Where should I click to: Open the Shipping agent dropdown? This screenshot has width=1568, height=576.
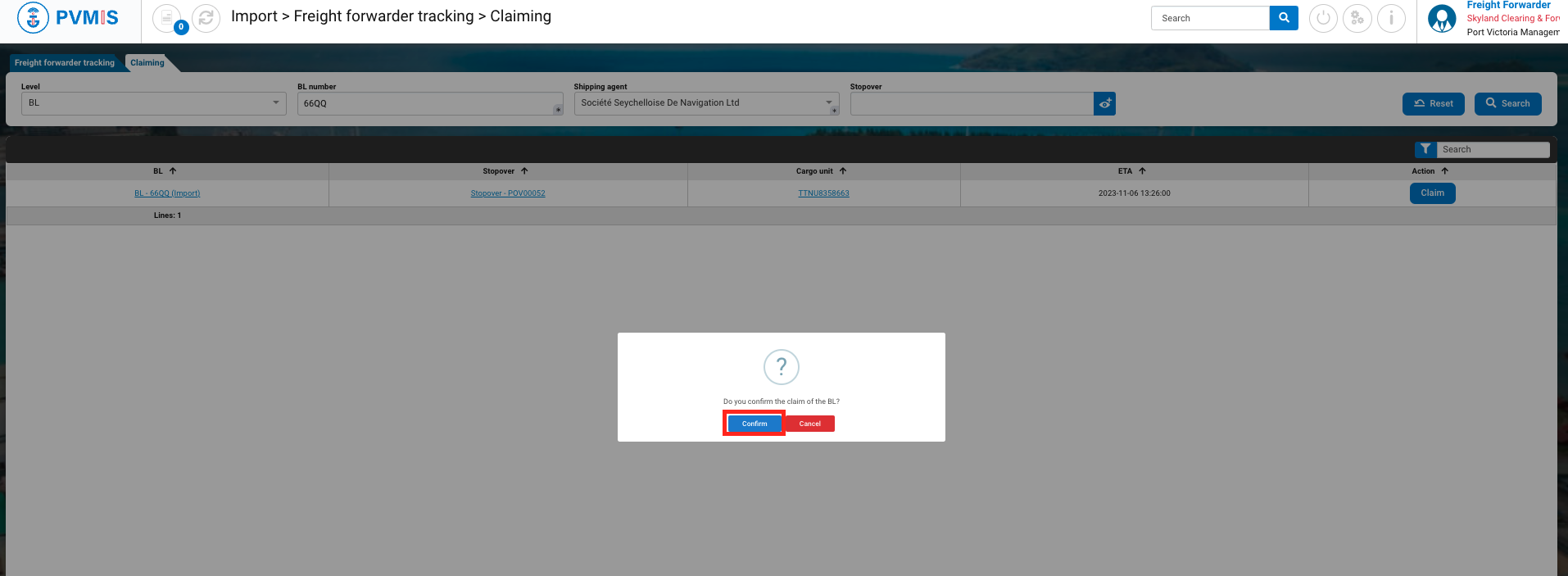click(x=828, y=103)
